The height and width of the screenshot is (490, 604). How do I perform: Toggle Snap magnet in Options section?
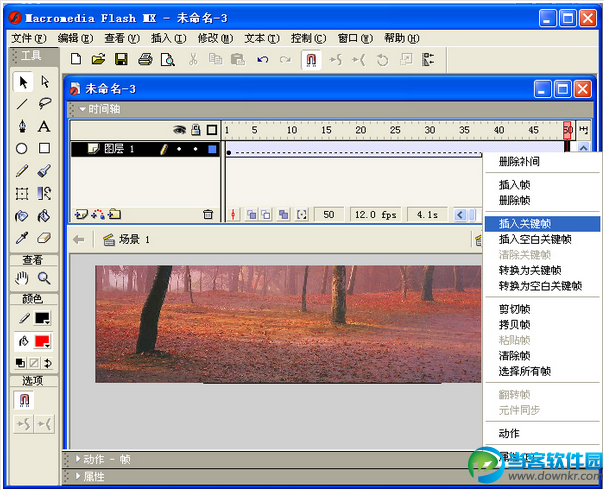(24, 400)
